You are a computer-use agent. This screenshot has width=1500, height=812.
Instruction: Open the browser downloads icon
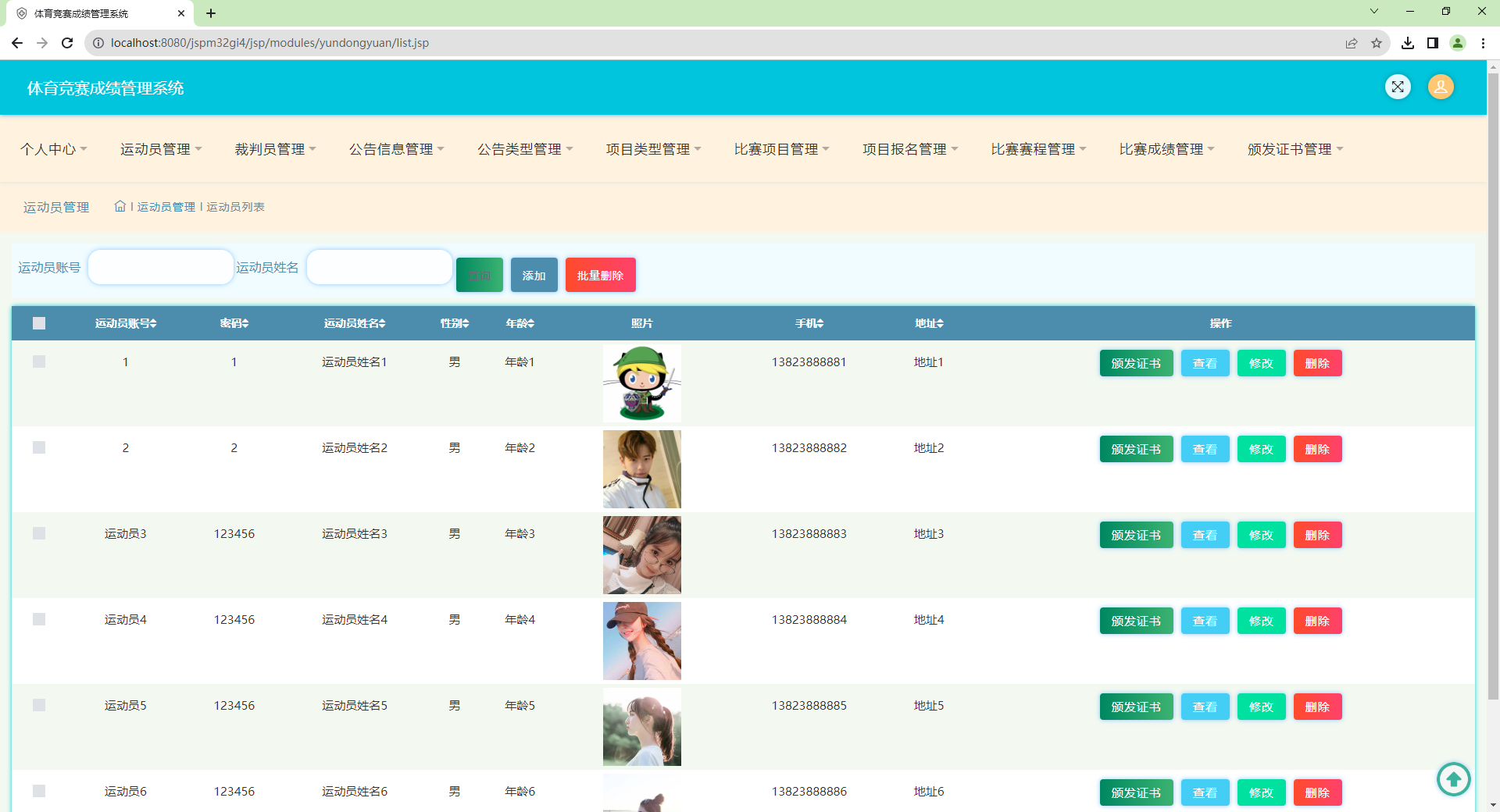coord(1408,43)
